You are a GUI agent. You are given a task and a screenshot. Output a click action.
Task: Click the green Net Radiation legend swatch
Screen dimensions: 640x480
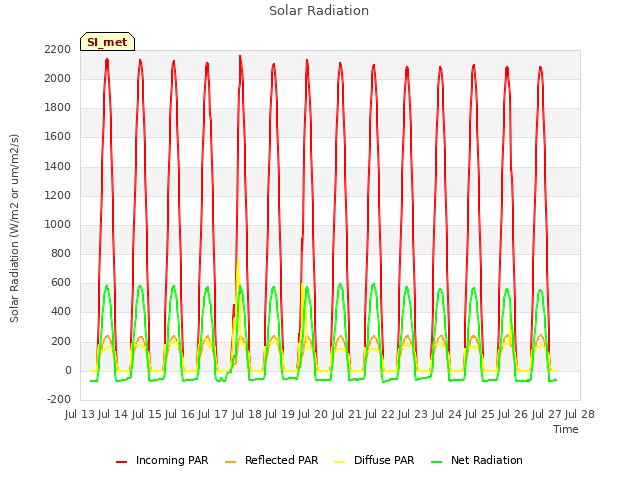(x=437, y=462)
